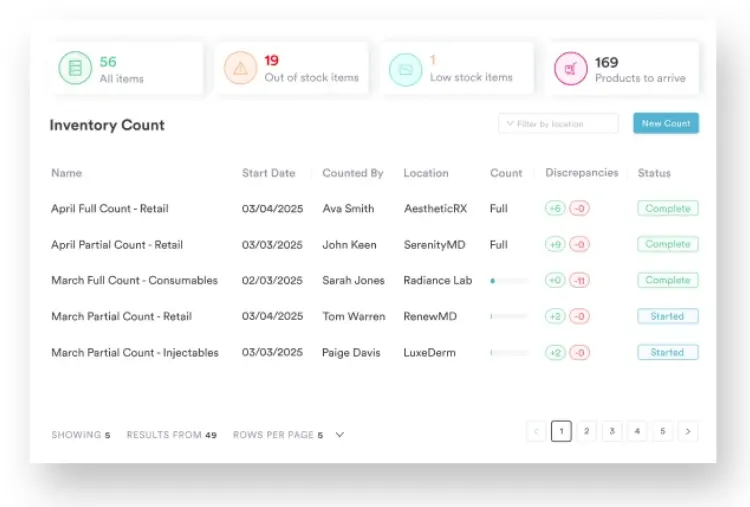The height and width of the screenshot is (507, 750).
Task: Click the 169 Products to arrive card
Action: coord(622,68)
